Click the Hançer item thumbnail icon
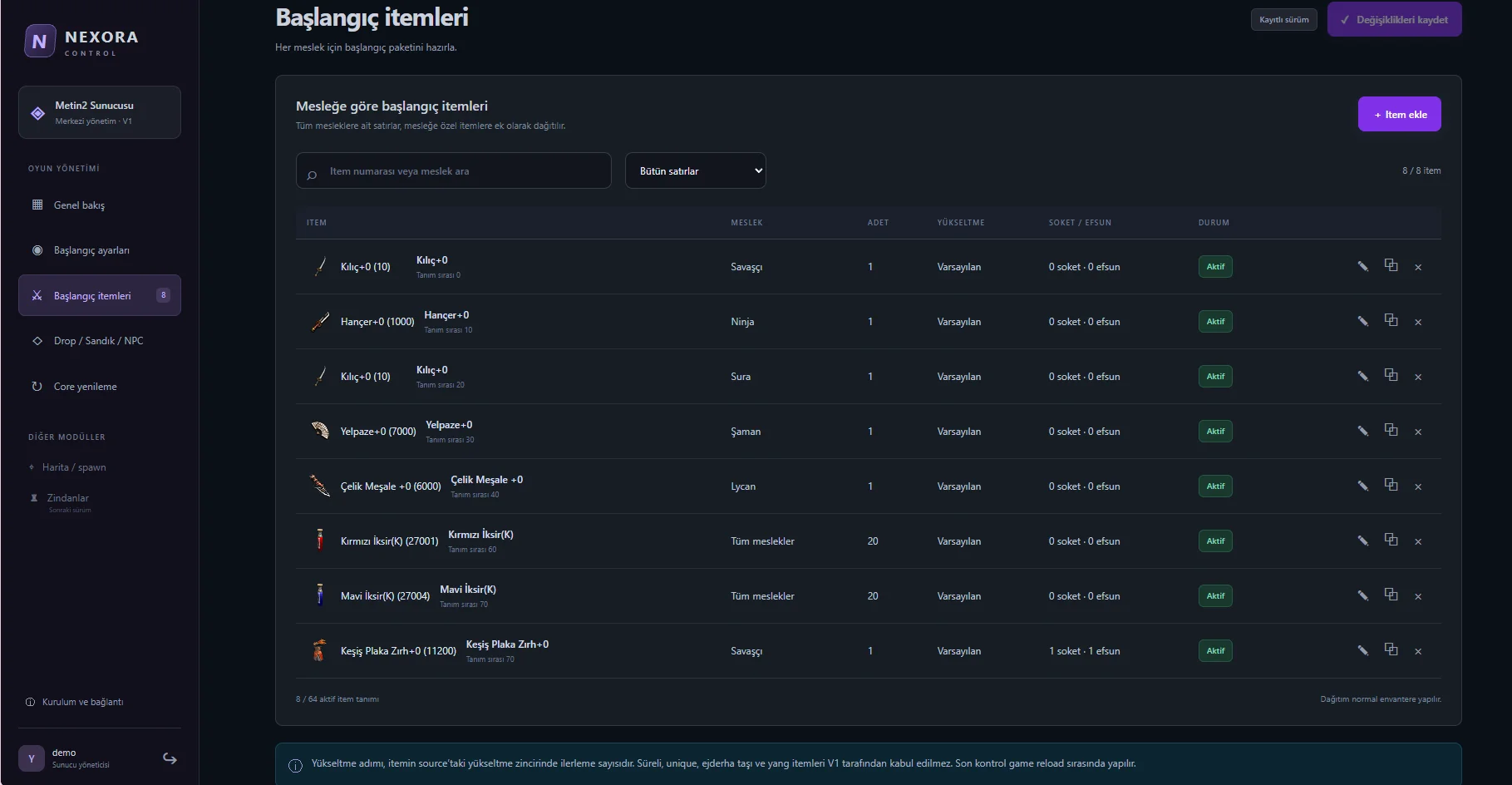Image resolution: width=1512 pixels, height=785 pixels. (x=320, y=322)
